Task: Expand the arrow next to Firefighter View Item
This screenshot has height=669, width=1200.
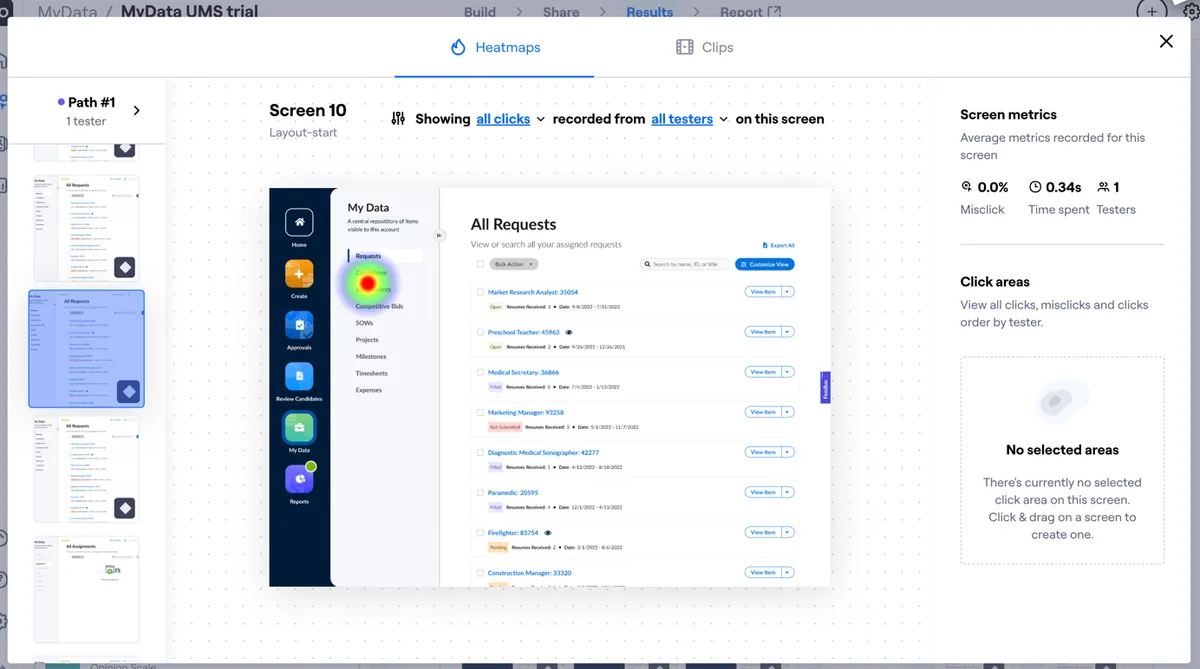Action: 788,533
